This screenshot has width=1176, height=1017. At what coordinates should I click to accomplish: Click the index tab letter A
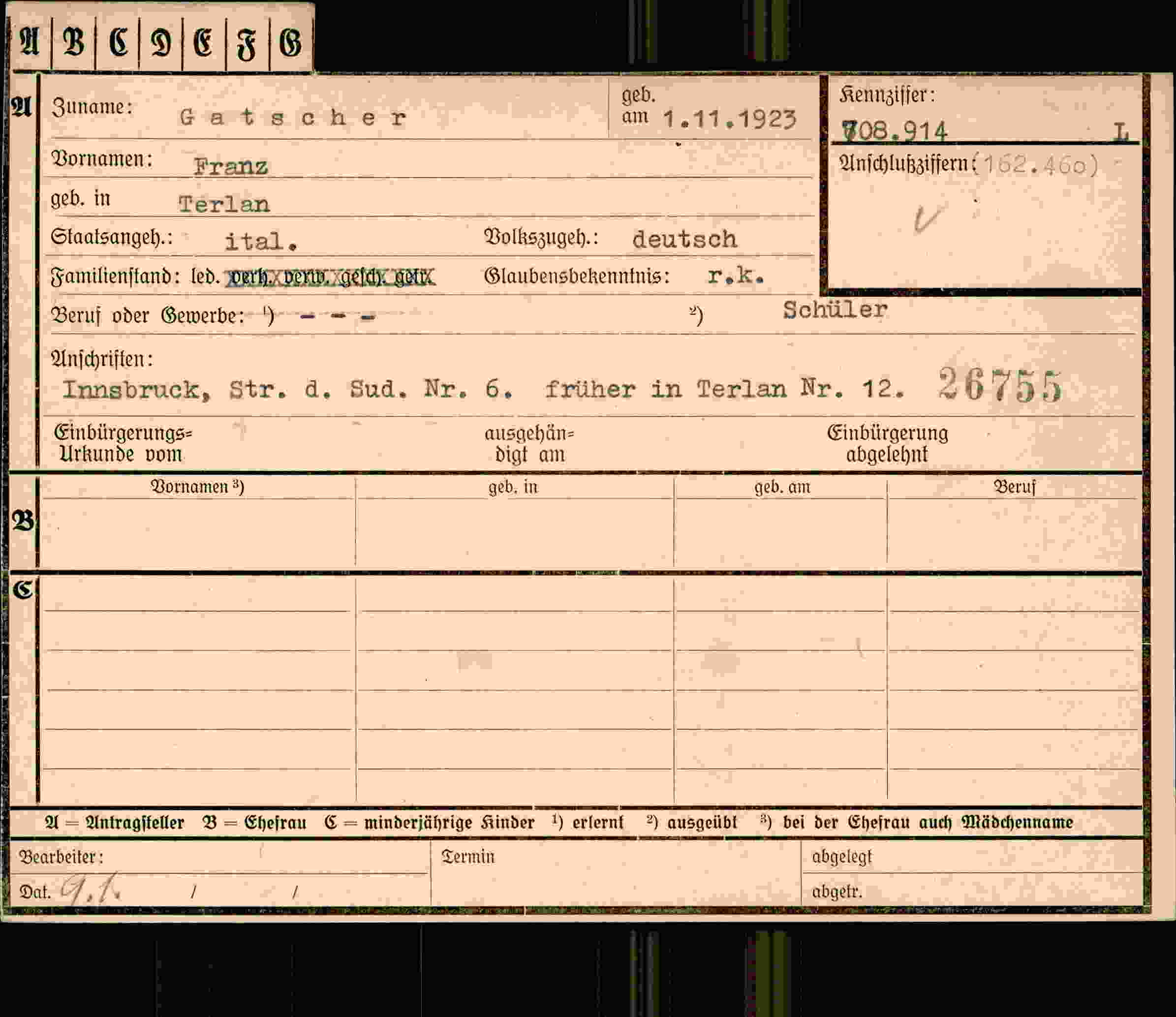(30, 42)
